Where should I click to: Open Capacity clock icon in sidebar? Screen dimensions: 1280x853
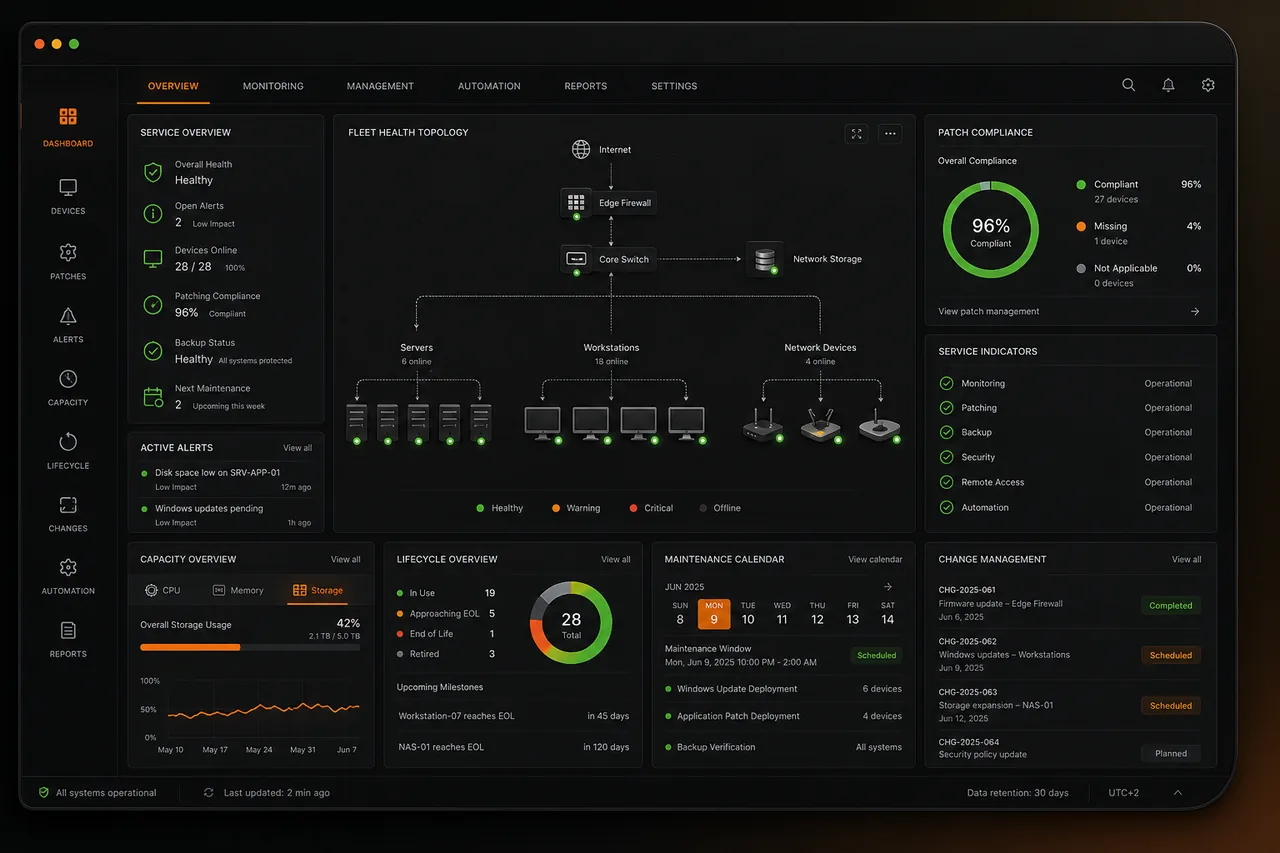[68, 379]
